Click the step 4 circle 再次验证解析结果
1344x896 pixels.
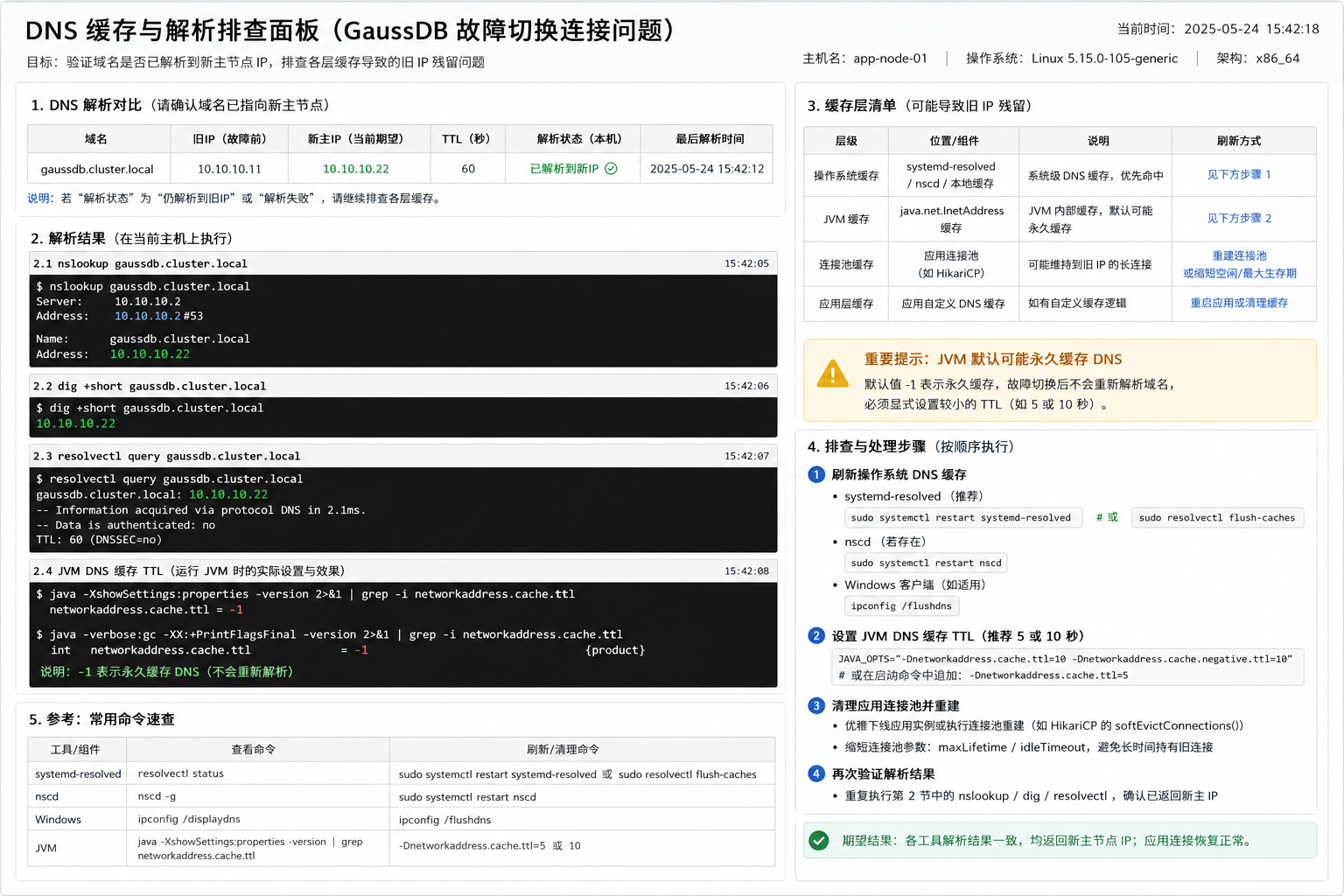coord(816,773)
